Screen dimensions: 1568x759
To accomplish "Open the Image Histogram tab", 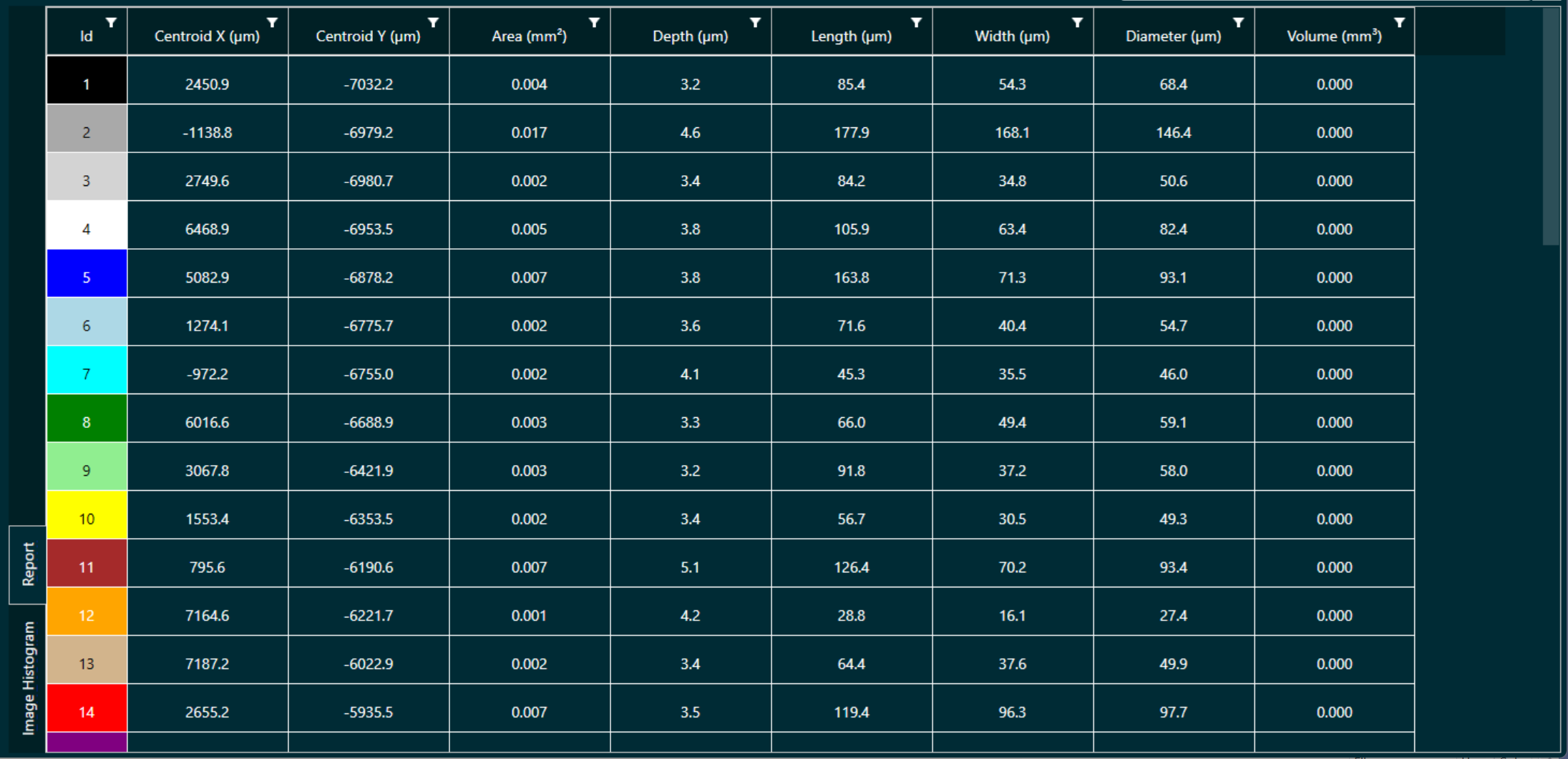I will [x=28, y=677].
